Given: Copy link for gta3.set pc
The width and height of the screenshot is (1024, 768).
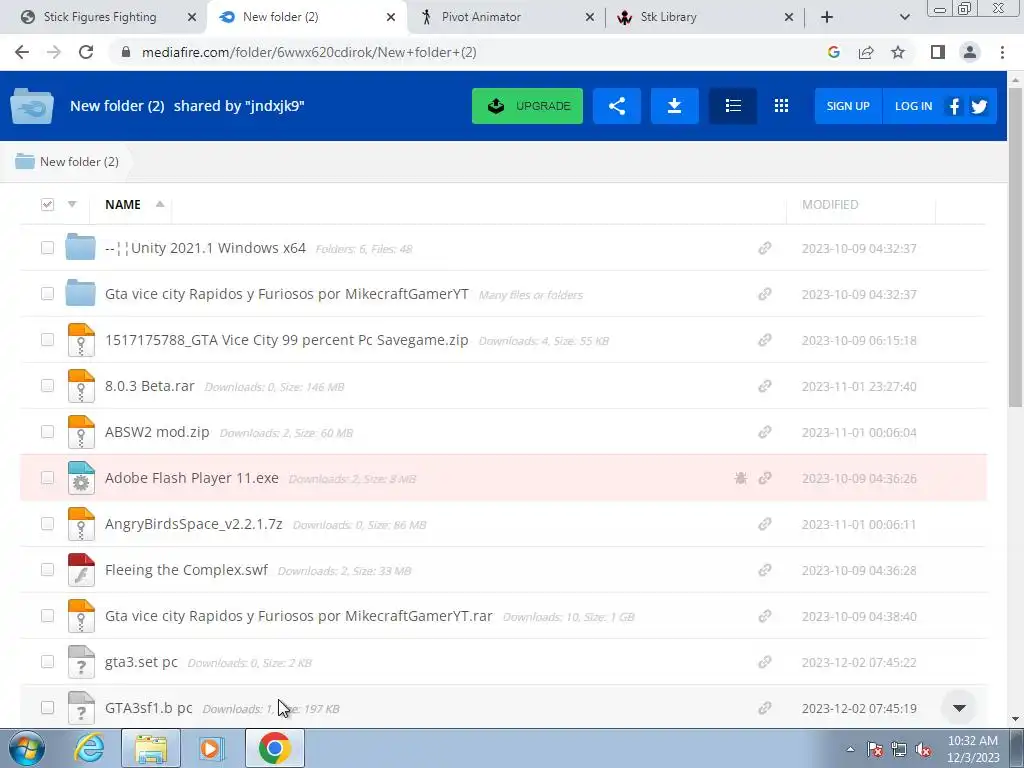Looking at the screenshot, I should (765, 662).
